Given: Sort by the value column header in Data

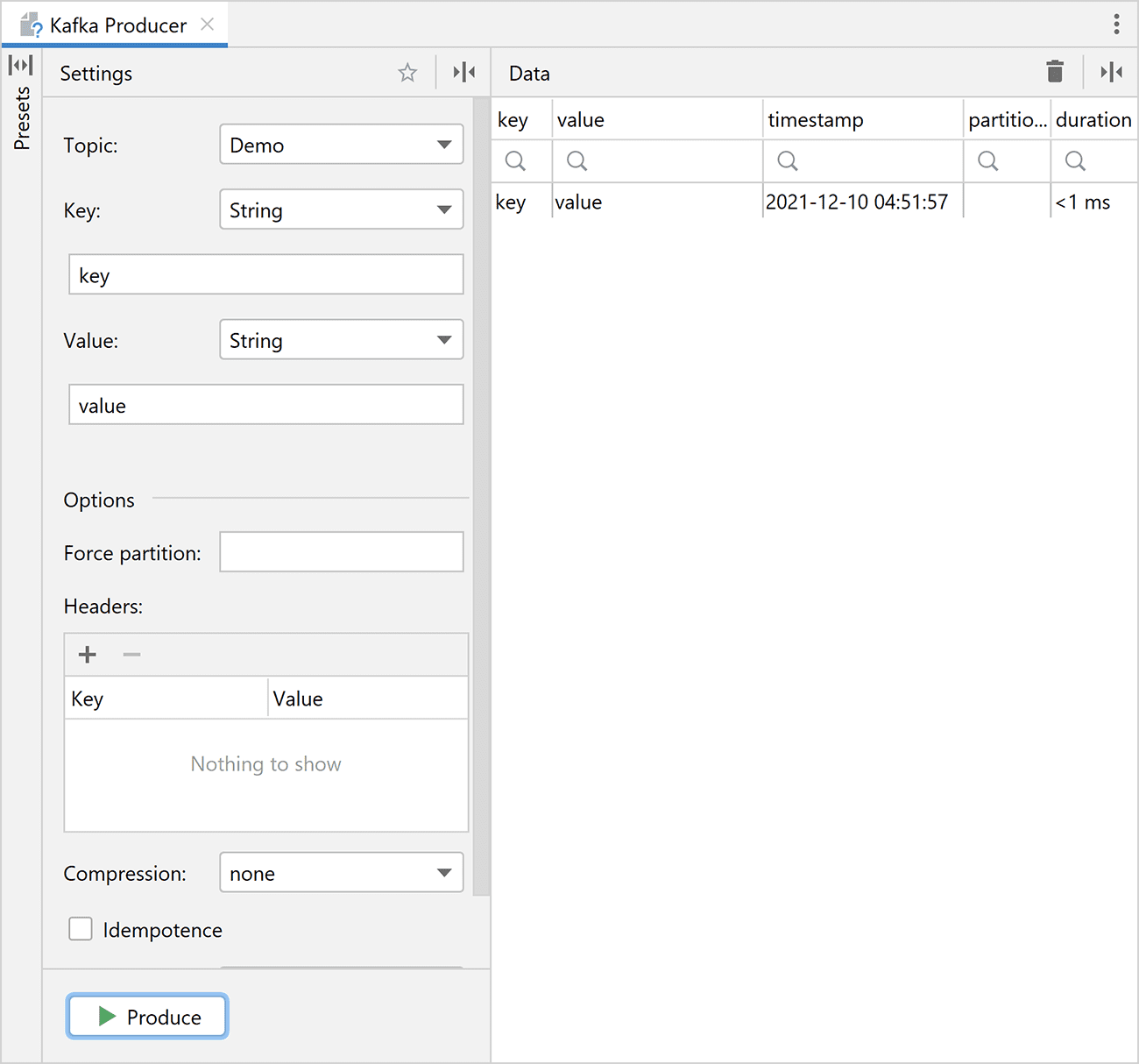Looking at the screenshot, I should (657, 119).
